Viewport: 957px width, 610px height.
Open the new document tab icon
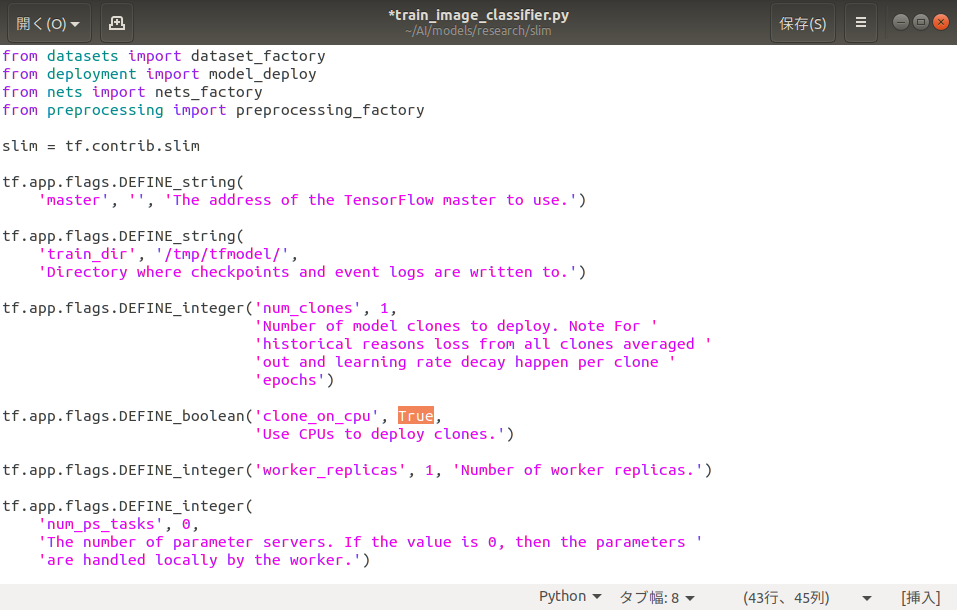coord(117,23)
